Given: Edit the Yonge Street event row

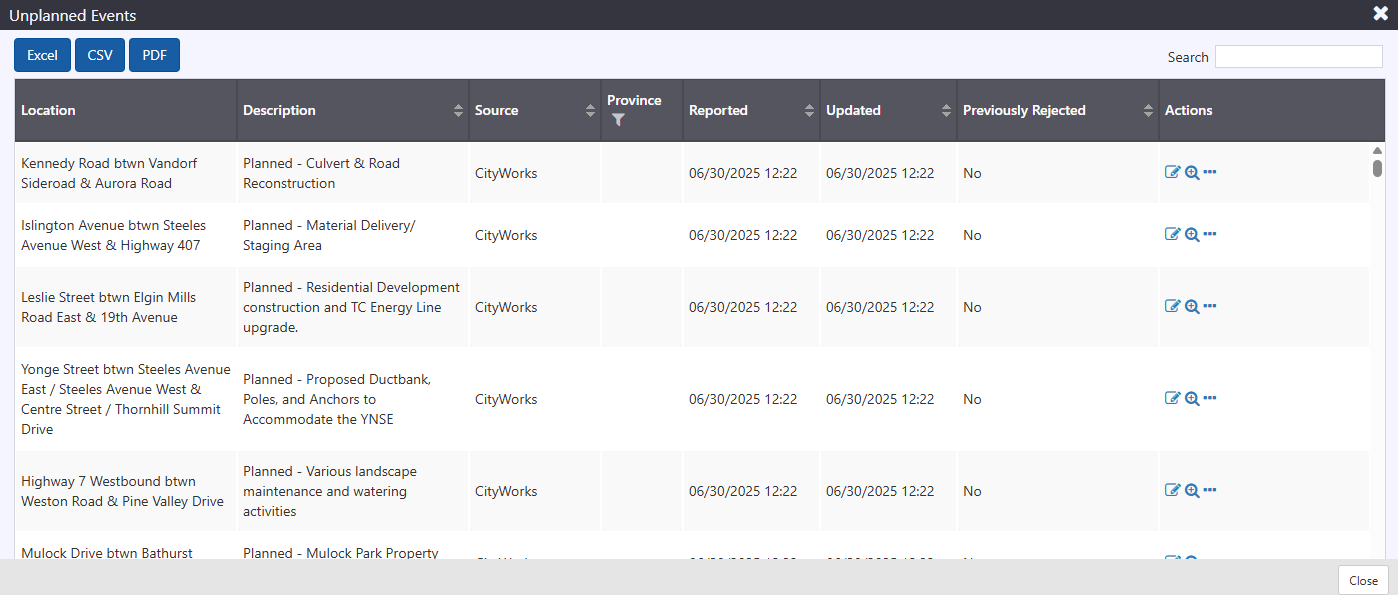Looking at the screenshot, I should click(1173, 398).
